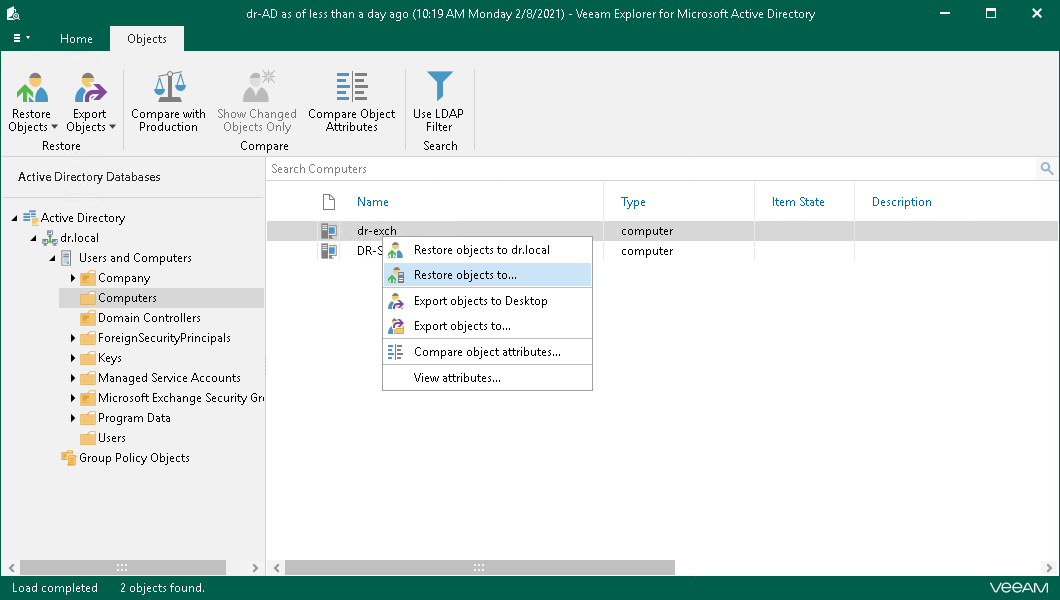This screenshot has width=1060, height=600.
Task: Click Export objects to Desktop icon in menu
Action: [395, 301]
